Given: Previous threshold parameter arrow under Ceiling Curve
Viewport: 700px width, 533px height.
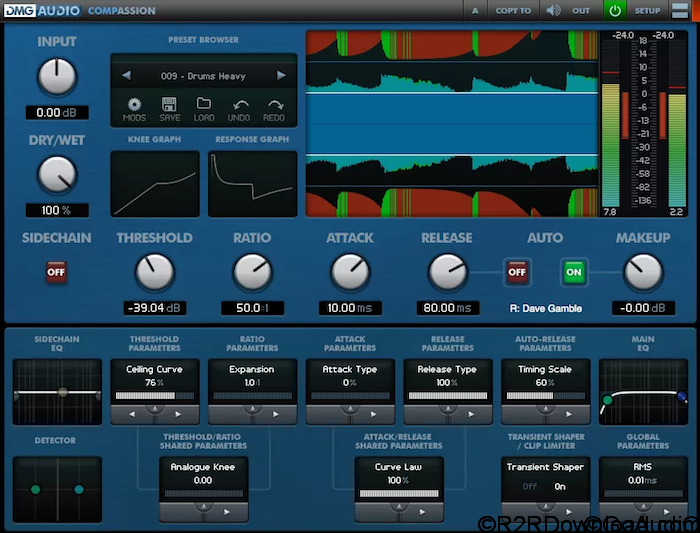Looking at the screenshot, I should 132,414.
